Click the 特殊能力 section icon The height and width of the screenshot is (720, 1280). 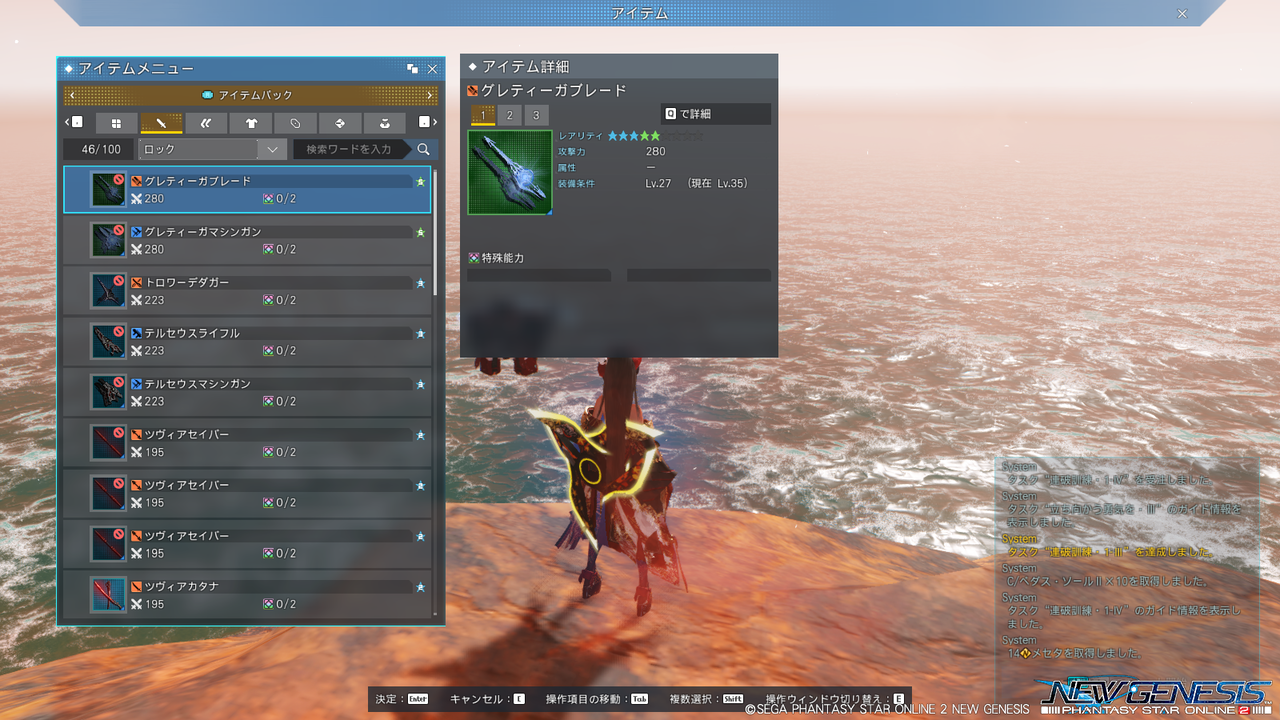click(474, 258)
